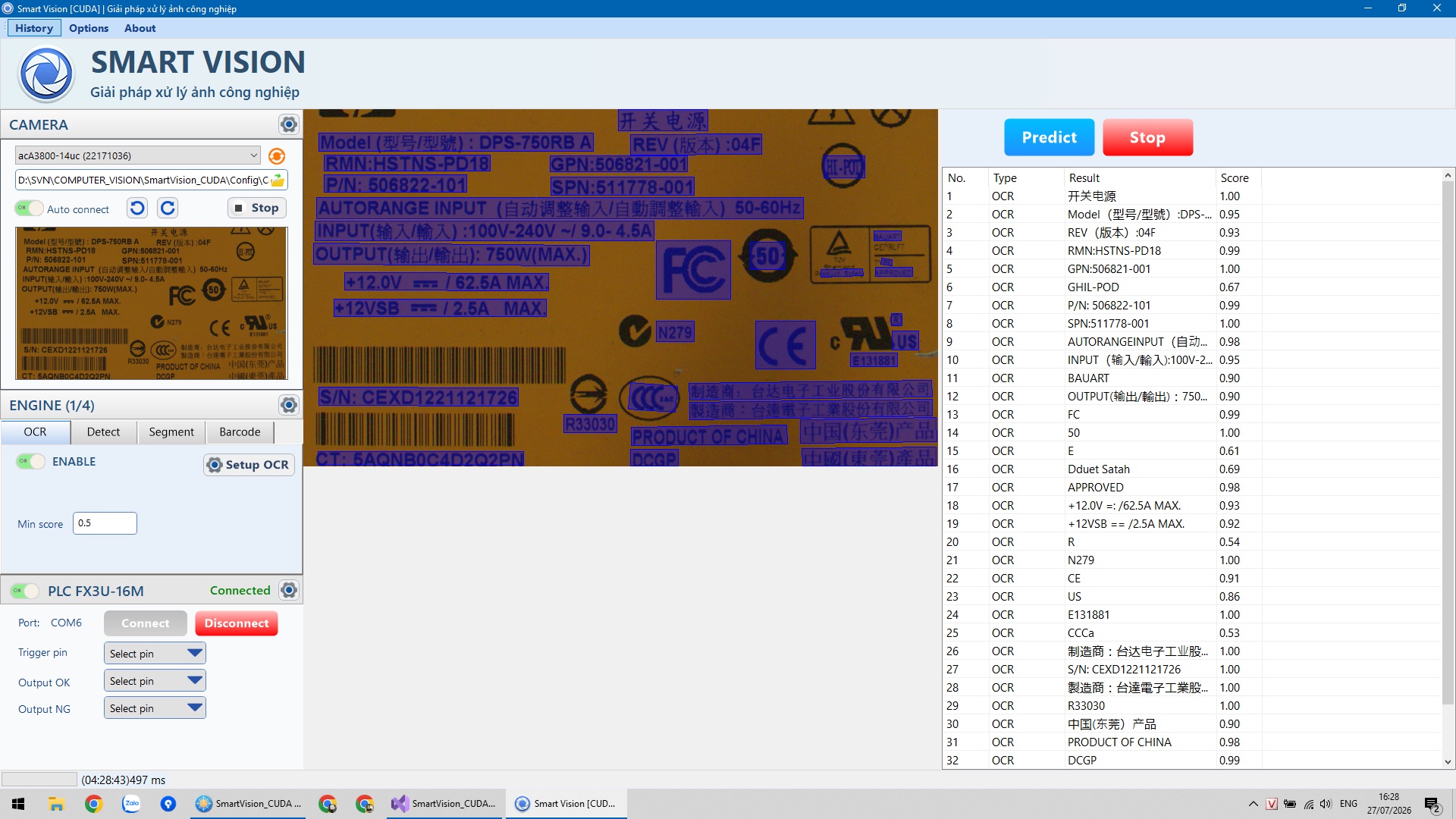The height and width of the screenshot is (819, 1456).
Task: Click the Smart Vision logo
Action: coord(46,74)
